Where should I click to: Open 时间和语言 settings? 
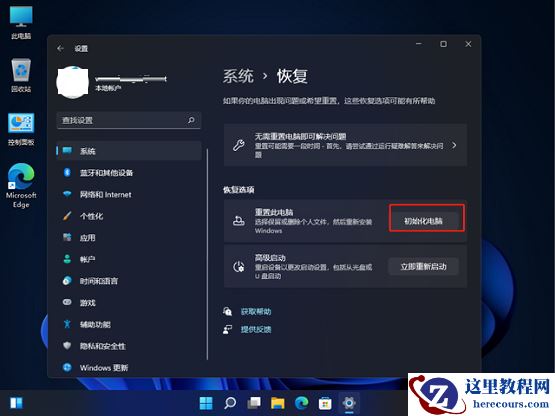pos(129,281)
